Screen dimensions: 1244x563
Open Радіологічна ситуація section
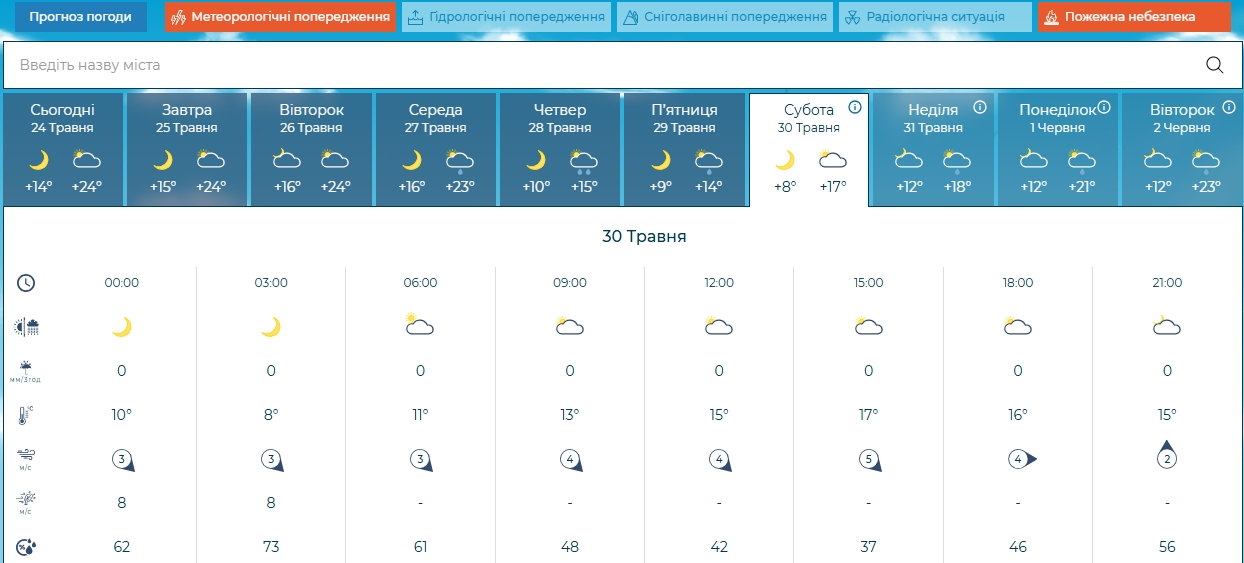coord(935,17)
